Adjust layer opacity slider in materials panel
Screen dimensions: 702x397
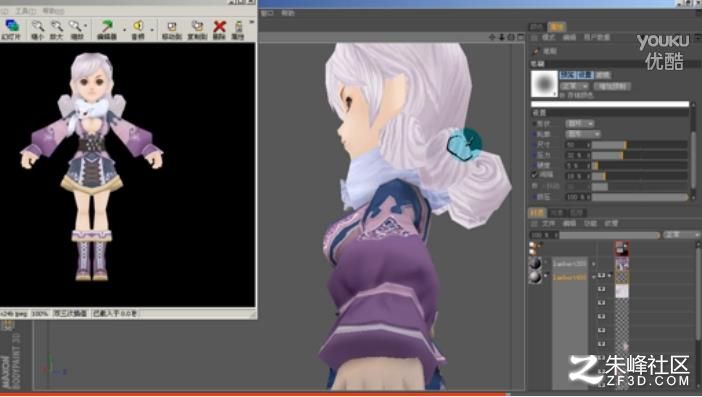(610, 235)
